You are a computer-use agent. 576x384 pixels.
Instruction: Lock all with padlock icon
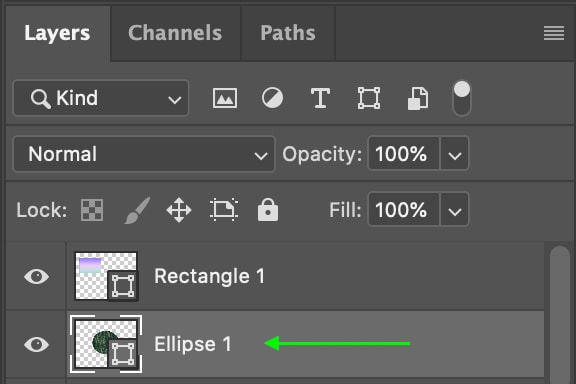click(x=268, y=209)
